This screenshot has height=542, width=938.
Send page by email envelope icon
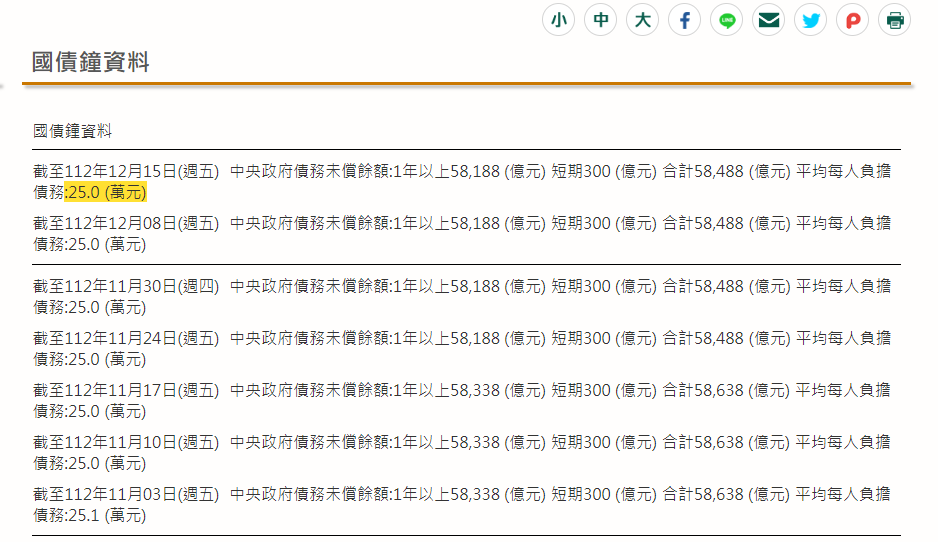769,20
